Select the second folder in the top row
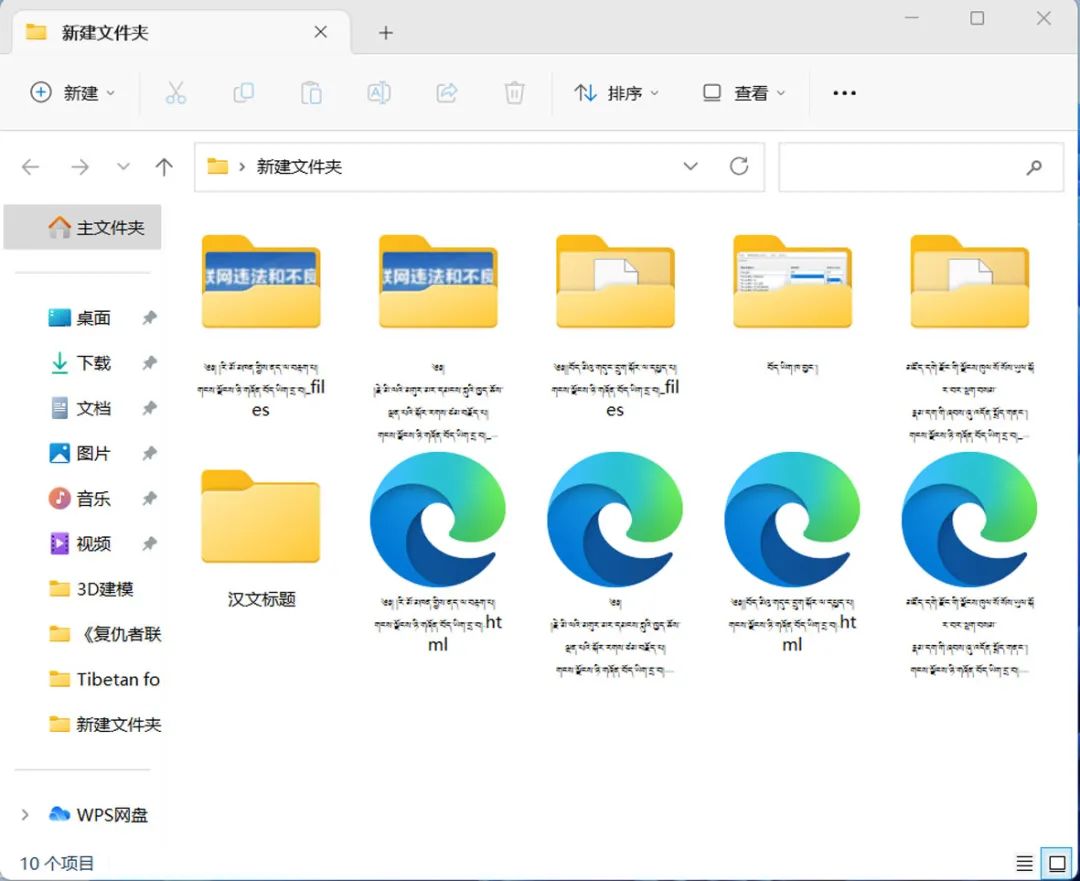Viewport: 1080px width, 881px height. [438, 281]
